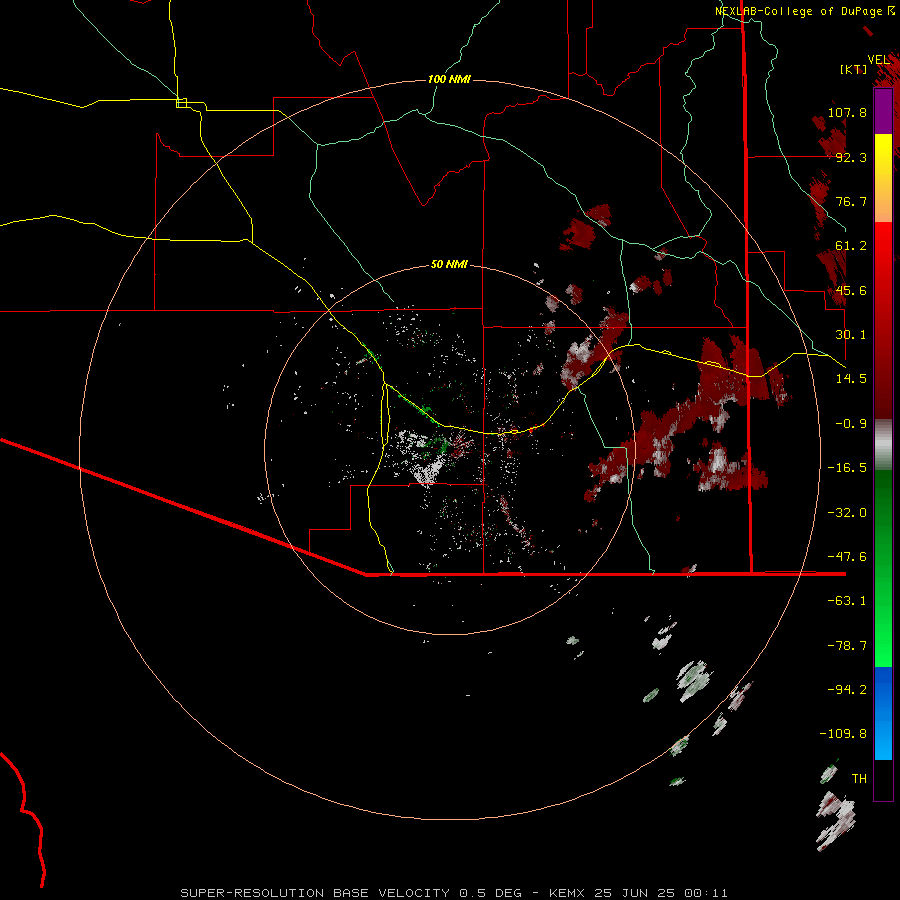The height and width of the screenshot is (900, 900).
Task: Click the -16.5 velocity scale value
Action: 847,468
